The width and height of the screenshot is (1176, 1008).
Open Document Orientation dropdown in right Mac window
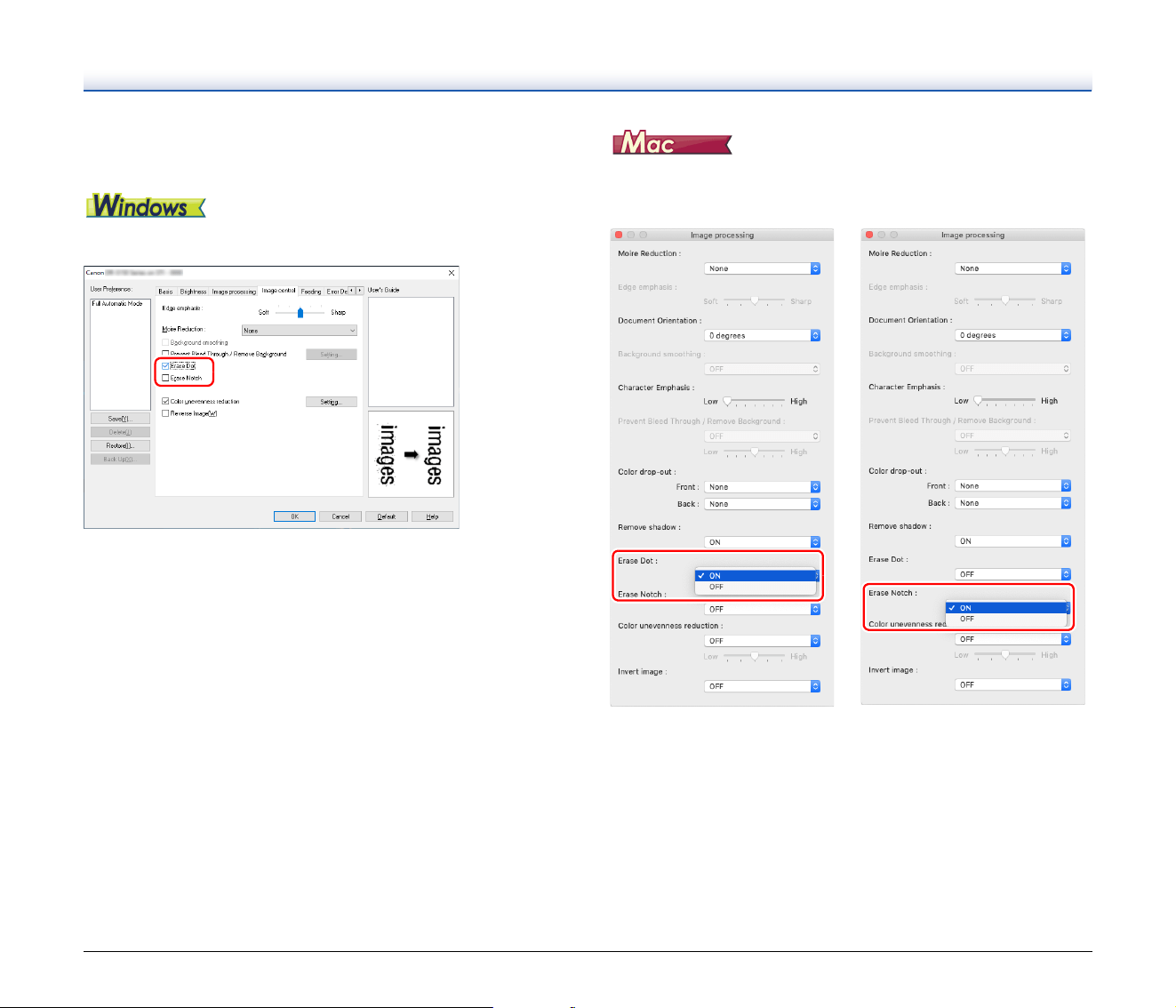[1013, 335]
